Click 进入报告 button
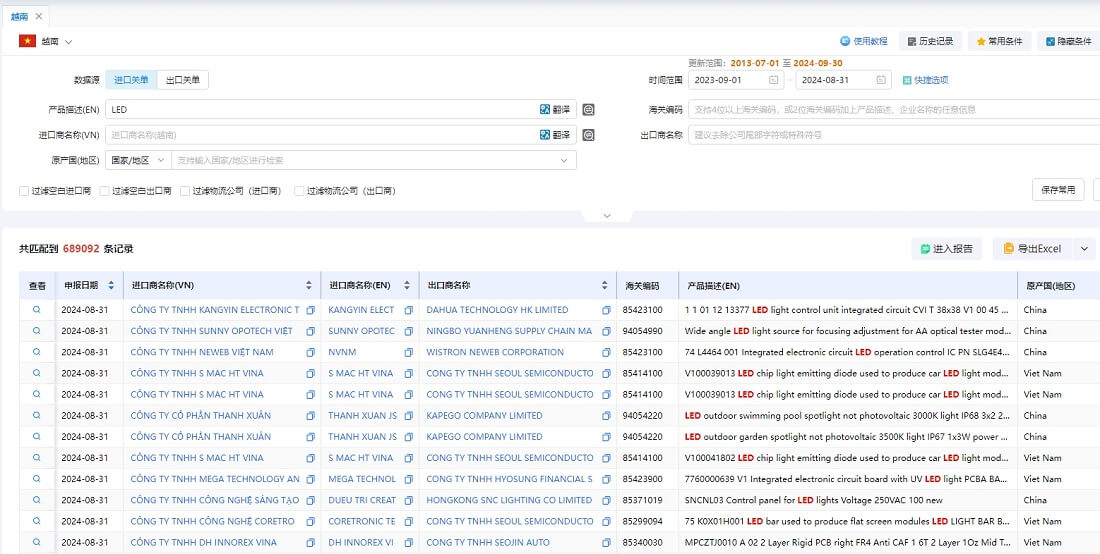Screen dimensions: 1100x554 click(946, 248)
